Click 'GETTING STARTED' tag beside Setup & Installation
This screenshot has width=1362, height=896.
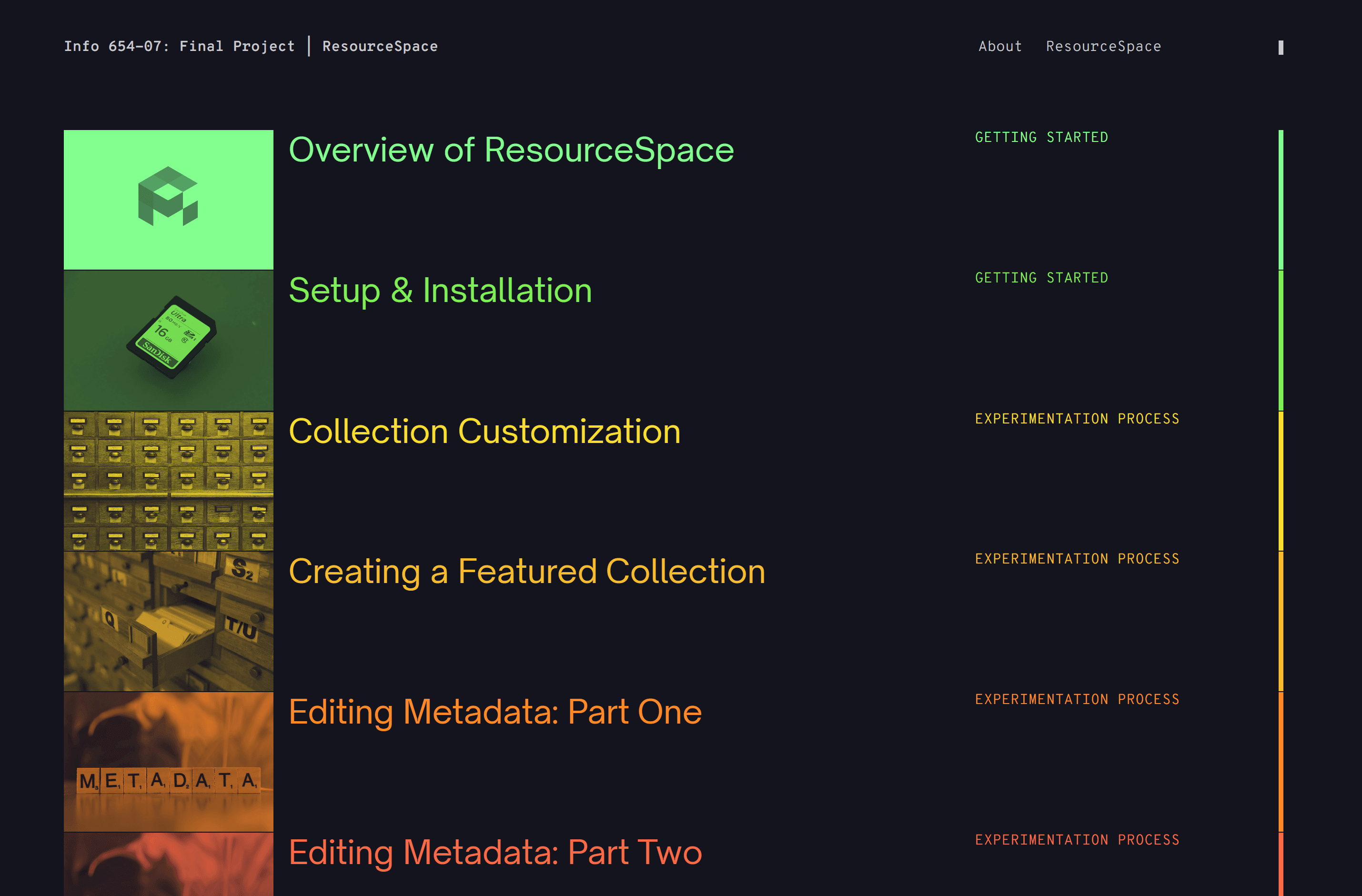coord(1041,278)
